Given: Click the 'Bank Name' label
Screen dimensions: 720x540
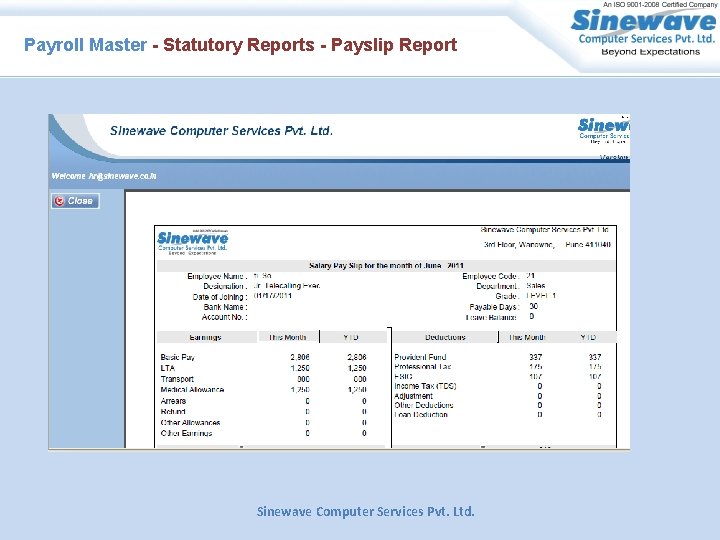Looking at the screenshot, I should (x=225, y=307).
